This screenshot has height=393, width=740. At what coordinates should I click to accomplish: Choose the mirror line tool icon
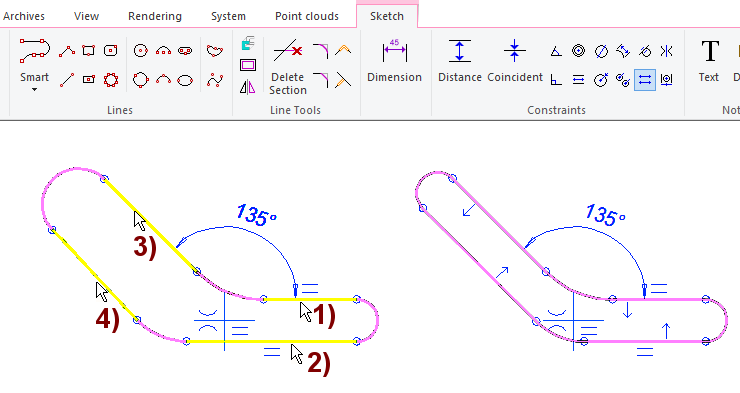click(247, 87)
